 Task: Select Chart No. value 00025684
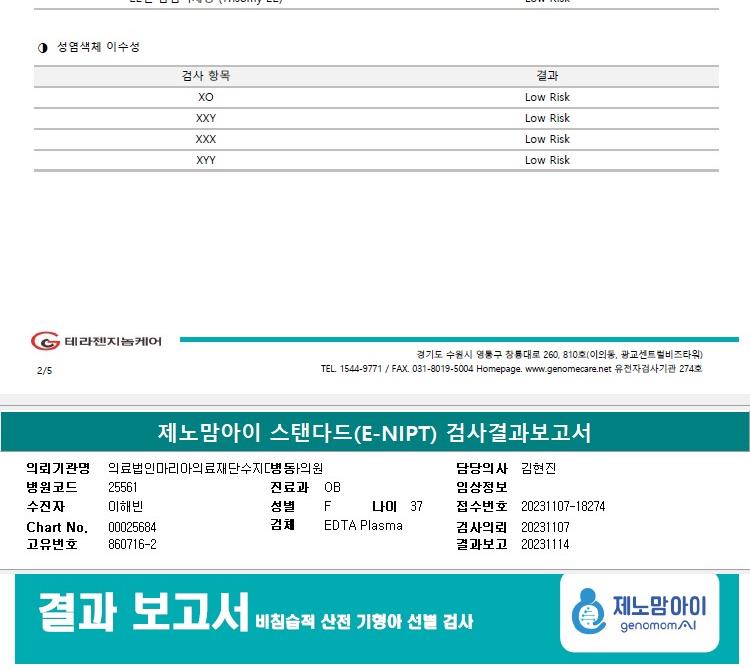(x=132, y=527)
